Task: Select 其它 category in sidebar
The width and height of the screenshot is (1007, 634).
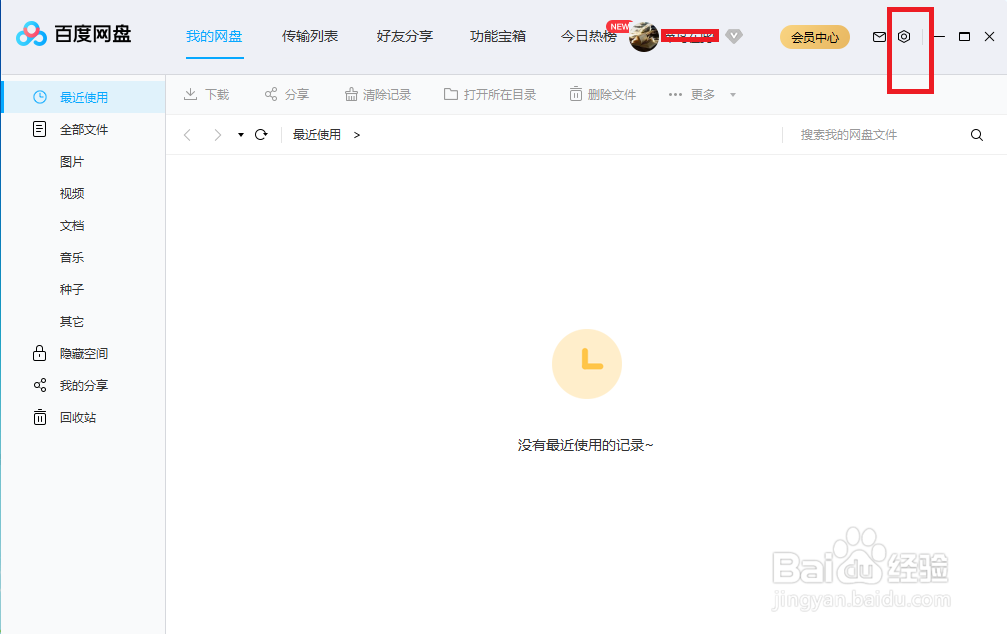Action: point(72,322)
